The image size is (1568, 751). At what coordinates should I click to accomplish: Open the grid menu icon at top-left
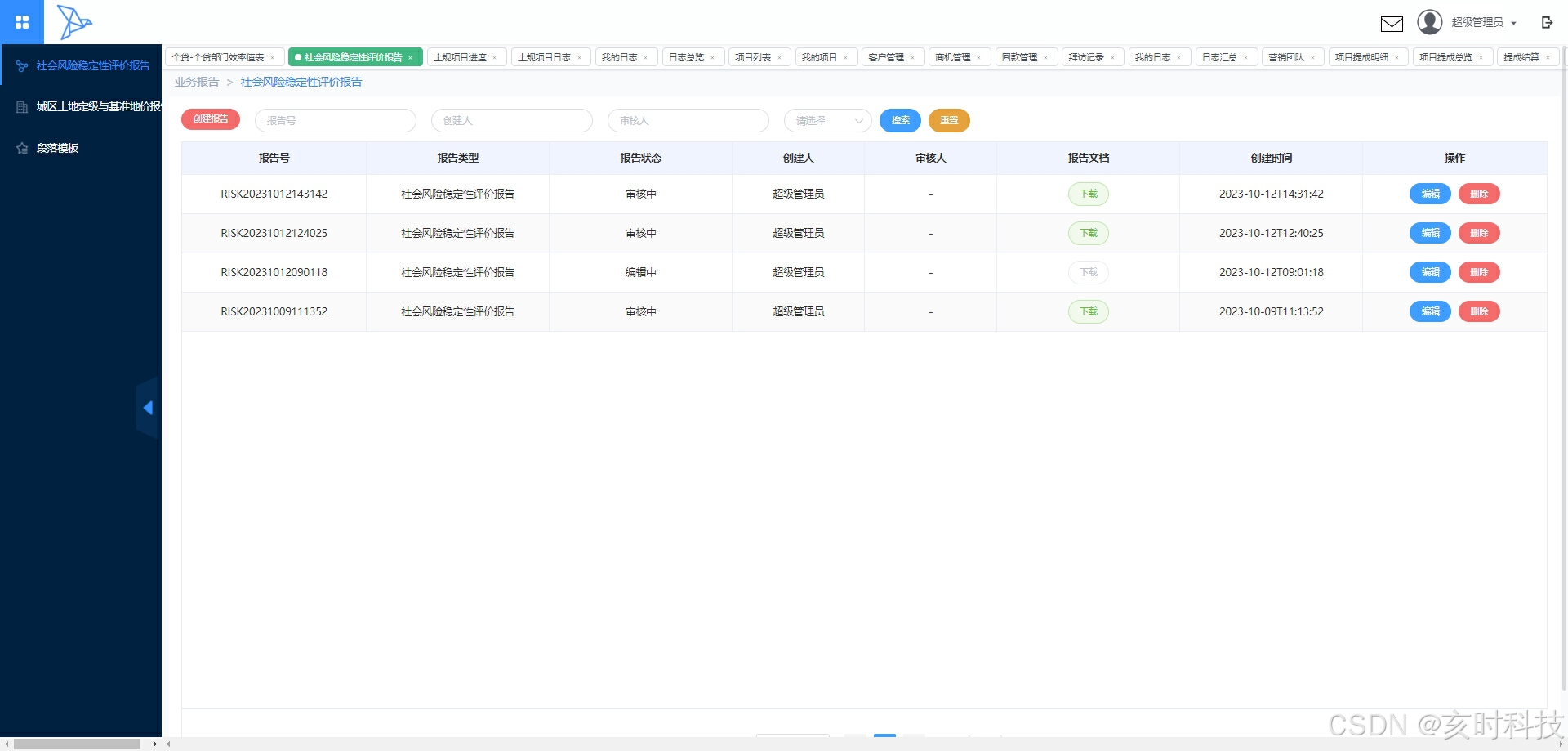click(x=22, y=22)
